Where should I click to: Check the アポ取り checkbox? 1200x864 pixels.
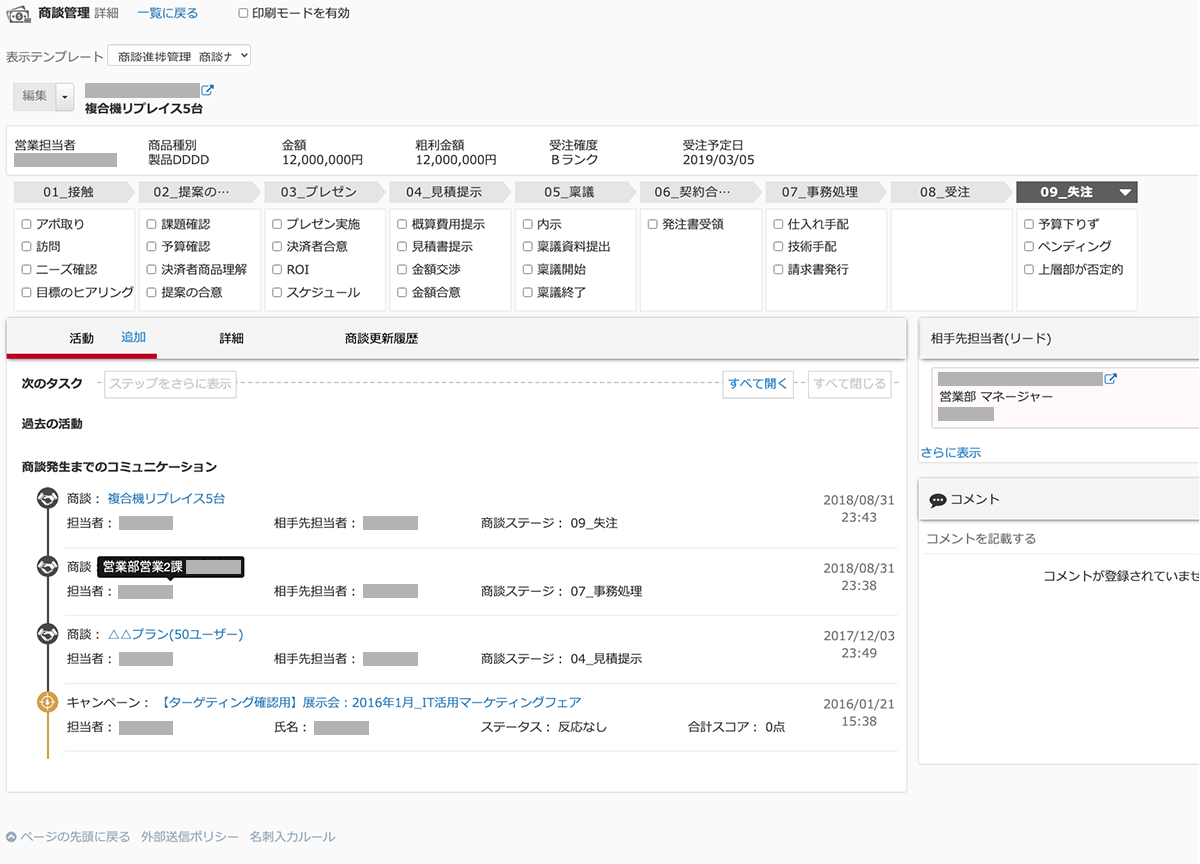(27, 224)
